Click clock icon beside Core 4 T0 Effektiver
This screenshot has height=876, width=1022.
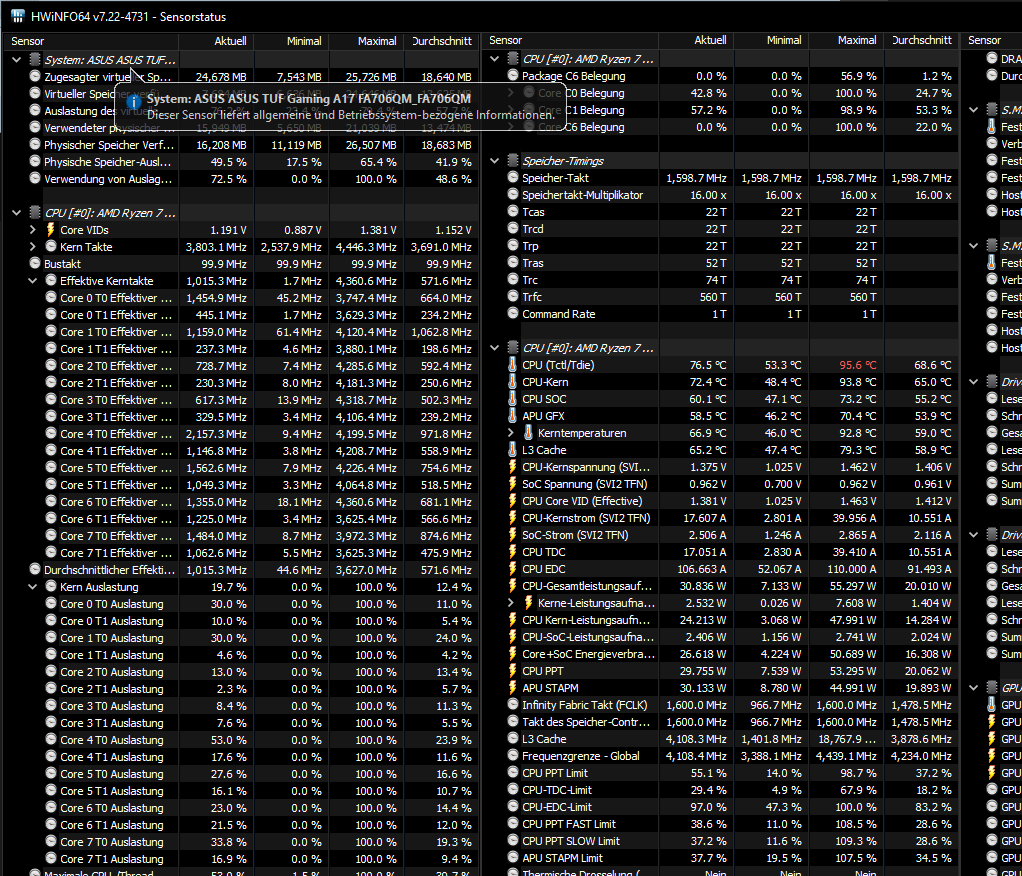click(51, 433)
